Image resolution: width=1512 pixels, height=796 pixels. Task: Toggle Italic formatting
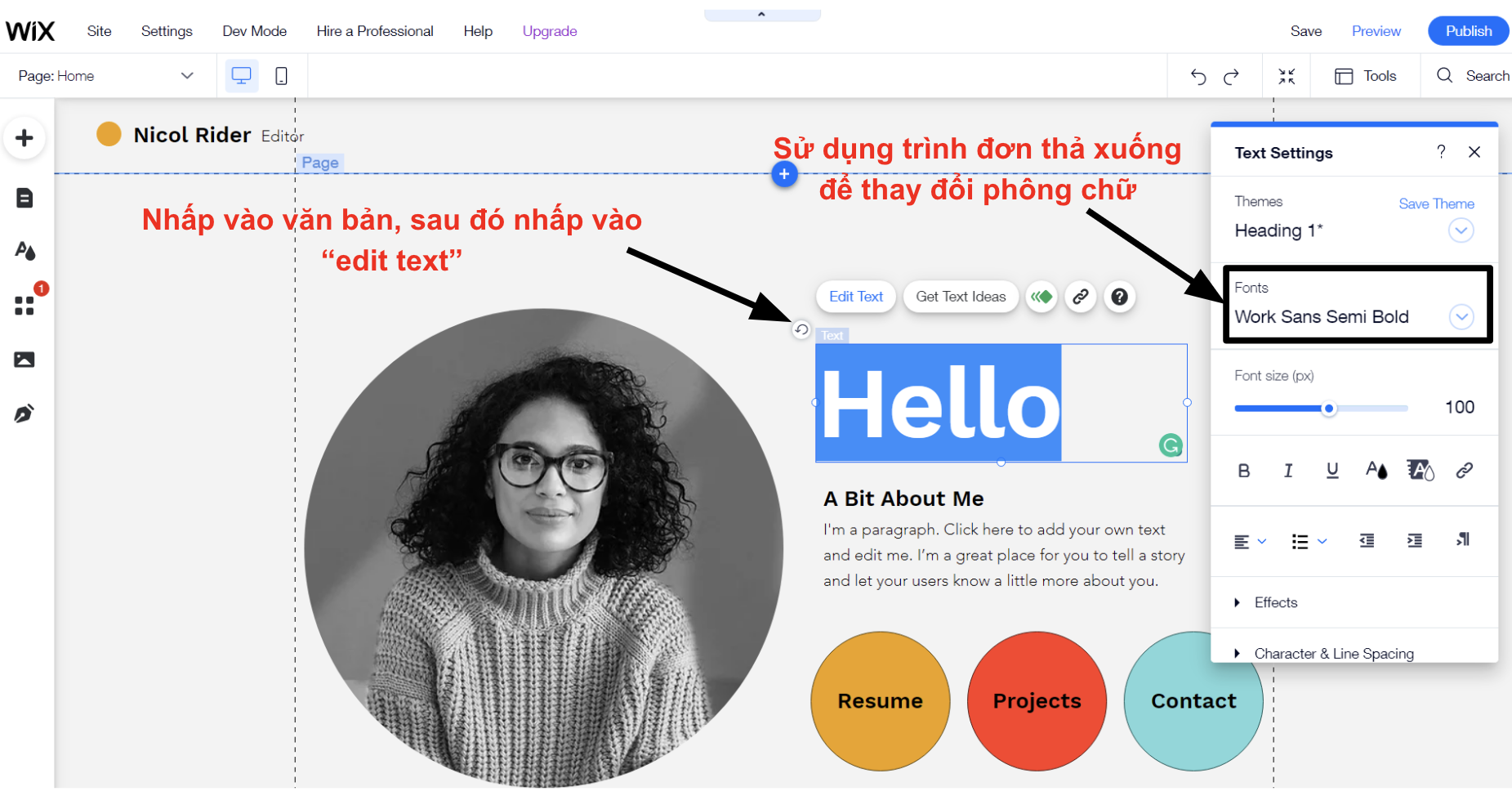[x=1288, y=471]
